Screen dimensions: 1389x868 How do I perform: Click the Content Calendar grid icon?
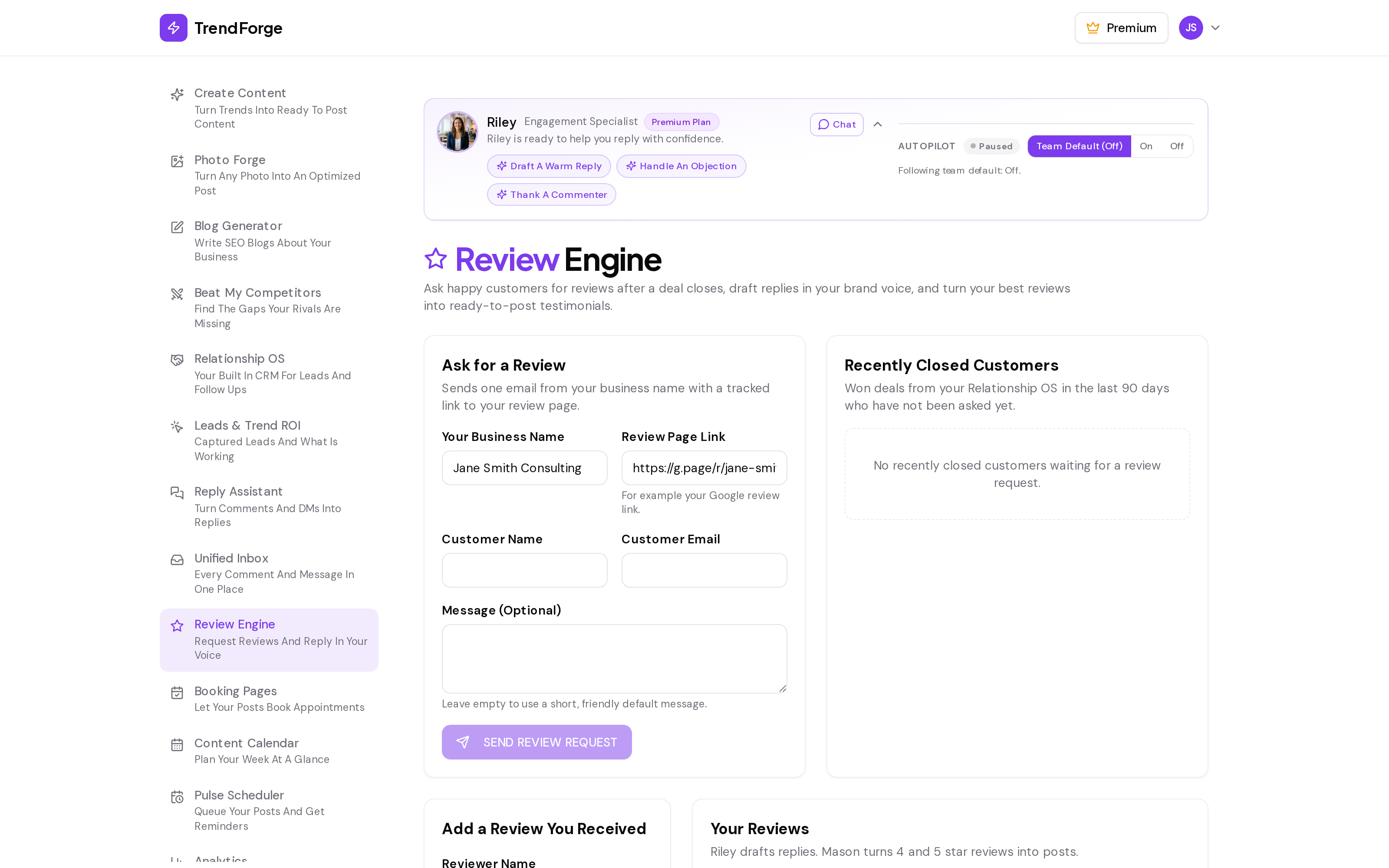[178, 745]
